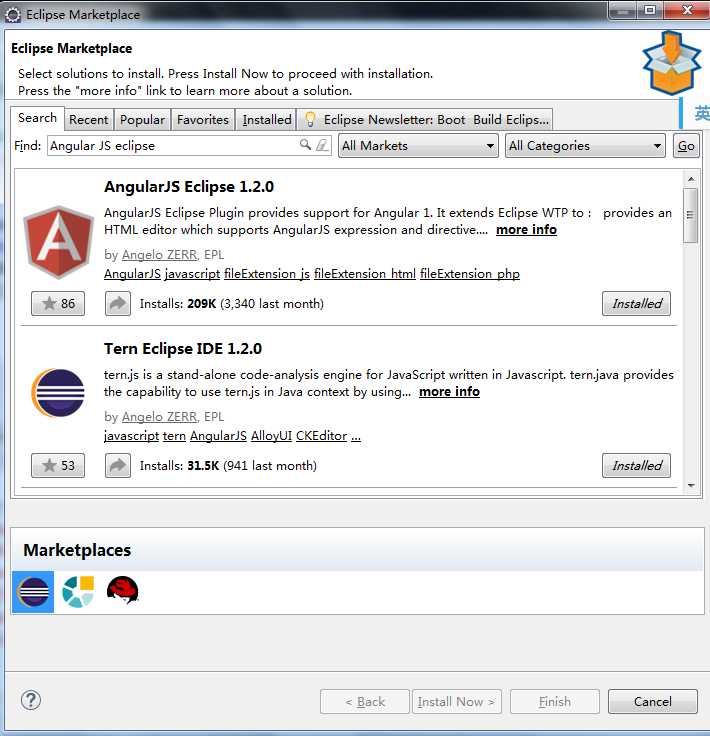Click the Go button

(686, 146)
